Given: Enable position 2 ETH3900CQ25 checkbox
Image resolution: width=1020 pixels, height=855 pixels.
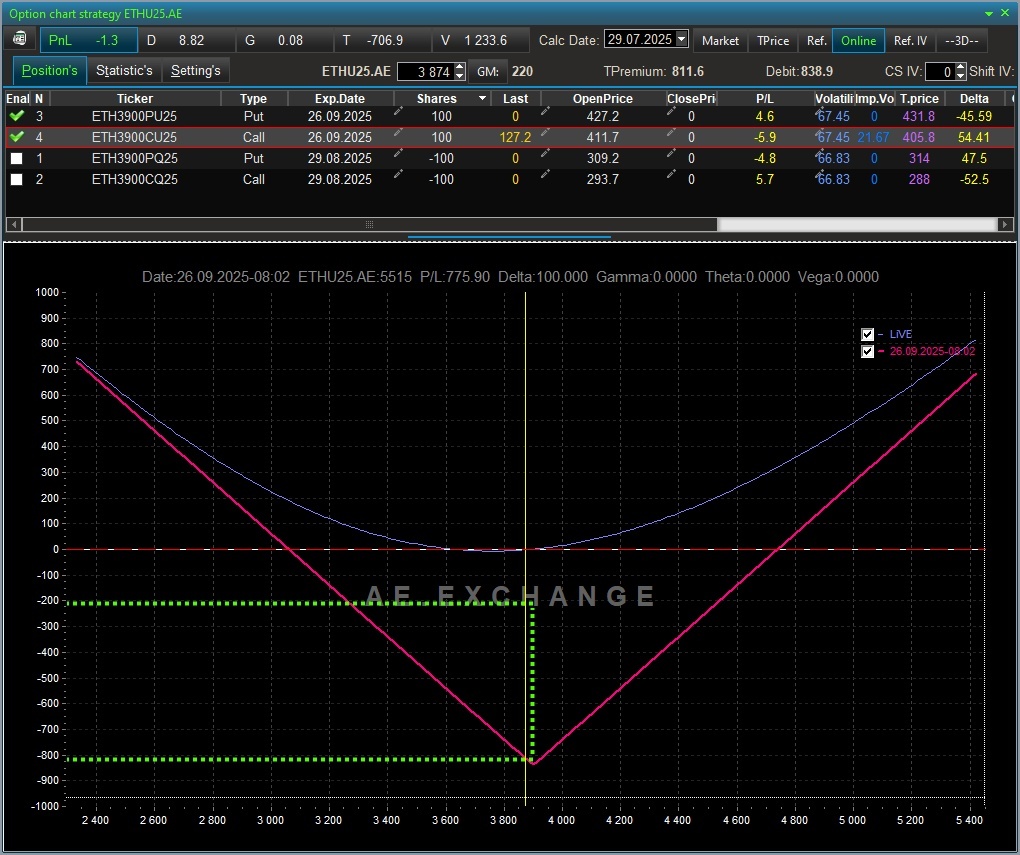Looking at the screenshot, I should point(17,179).
